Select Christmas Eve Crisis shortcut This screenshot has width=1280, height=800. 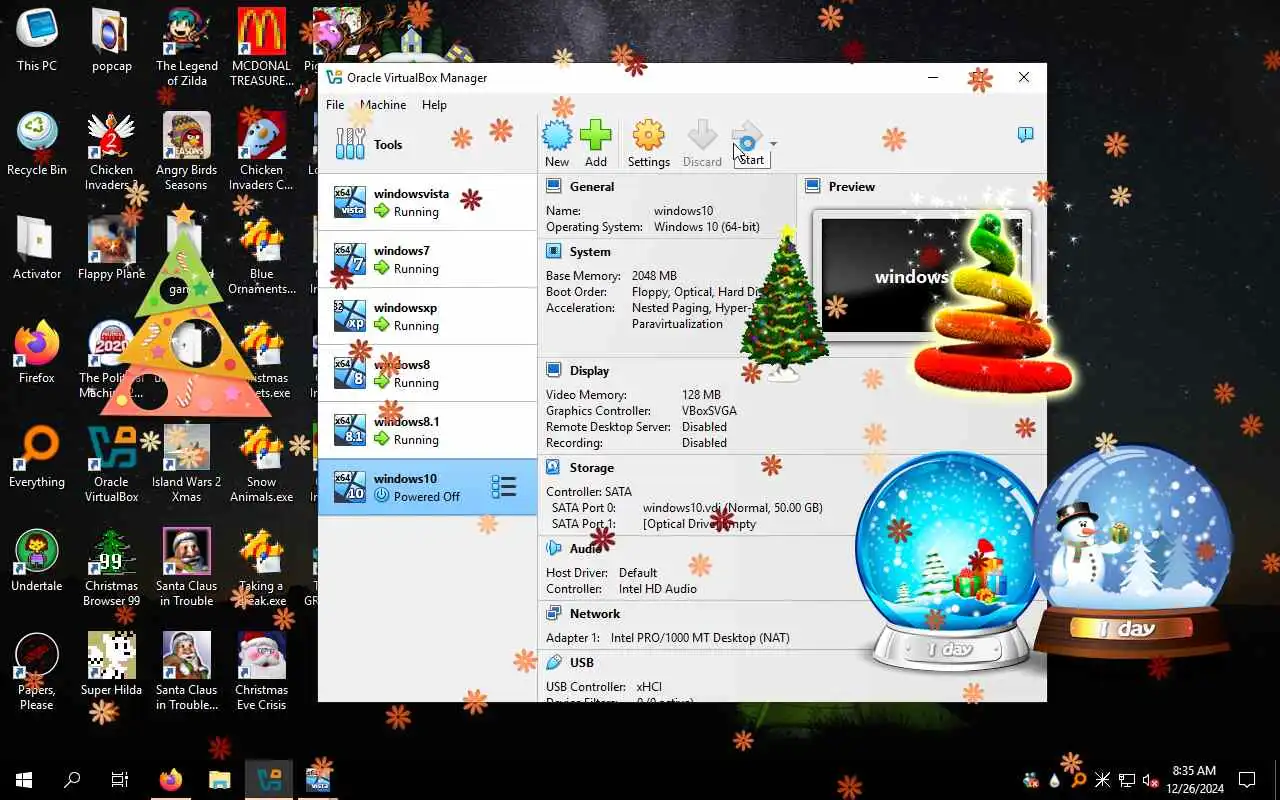(x=262, y=671)
